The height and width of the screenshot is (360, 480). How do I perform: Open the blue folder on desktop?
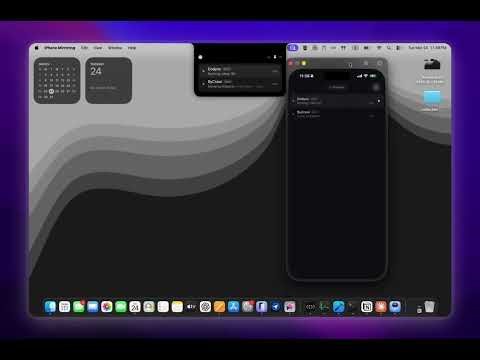(432, 97)
